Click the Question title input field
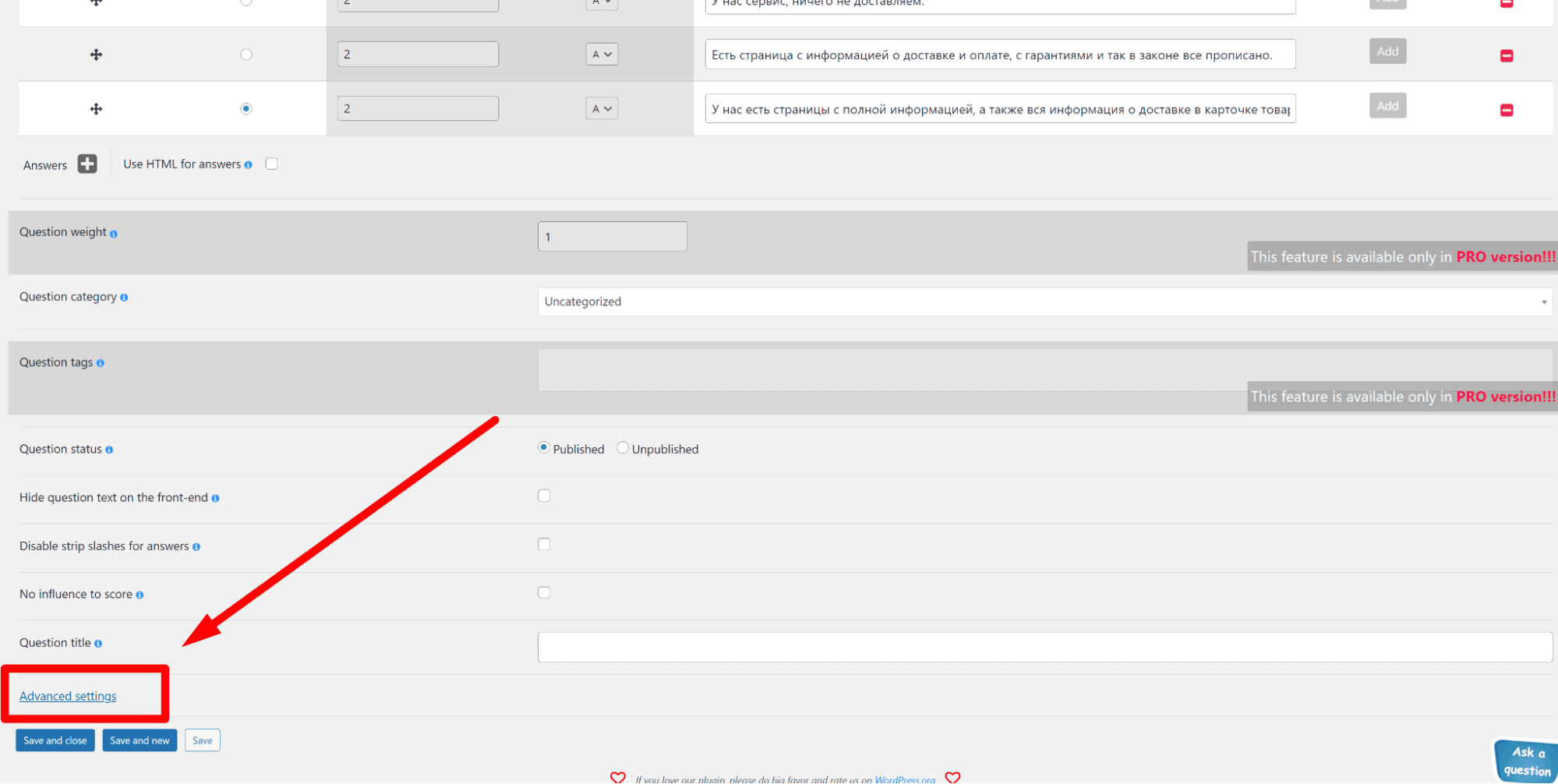Image resolution: width=1558 pixels, height=784 pixels. [x=1044, y=647]
